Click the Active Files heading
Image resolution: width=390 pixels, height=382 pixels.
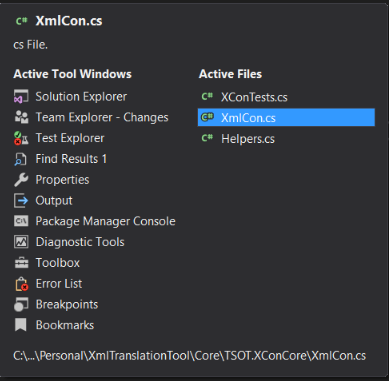[230, 74]
